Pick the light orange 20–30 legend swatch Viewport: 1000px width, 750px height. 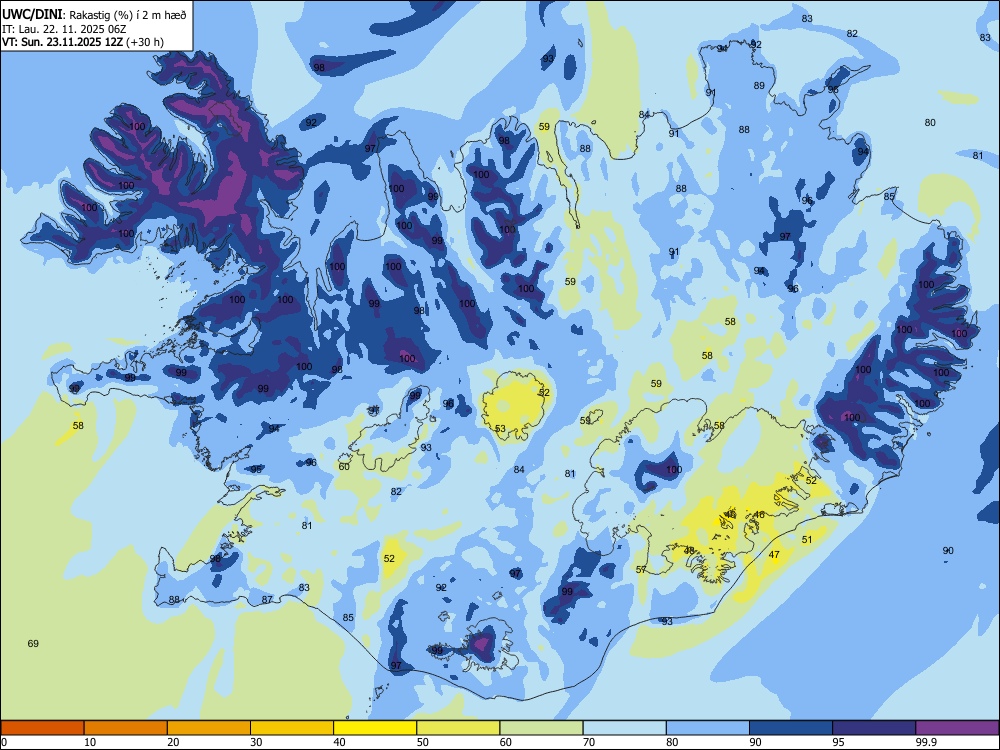coord(209,728)
